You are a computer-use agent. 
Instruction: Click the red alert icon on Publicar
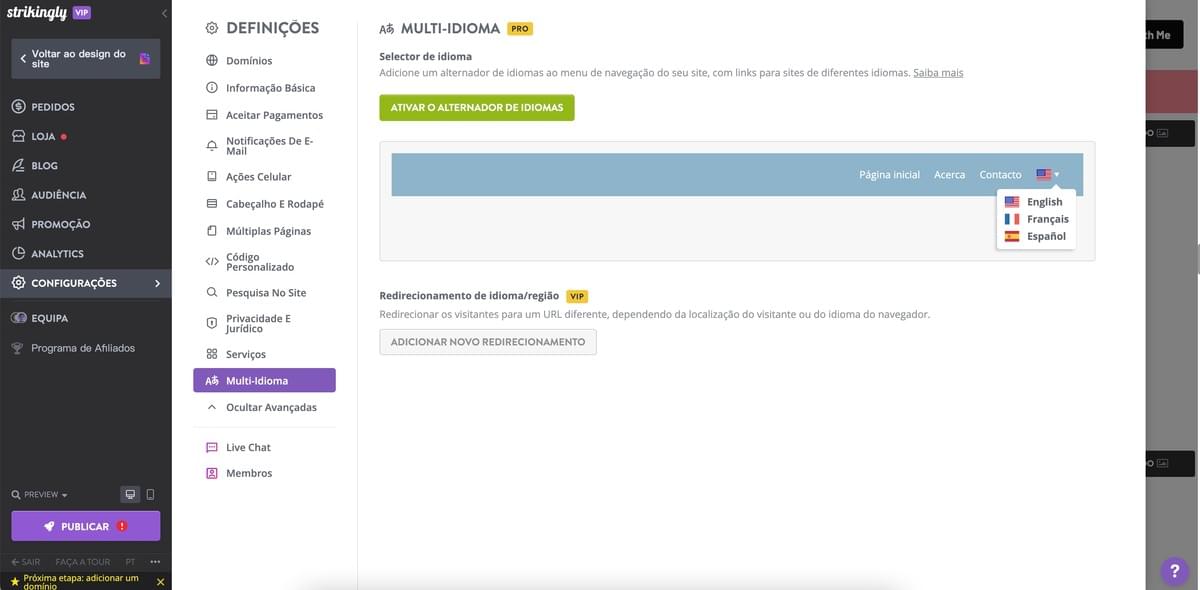122,526
